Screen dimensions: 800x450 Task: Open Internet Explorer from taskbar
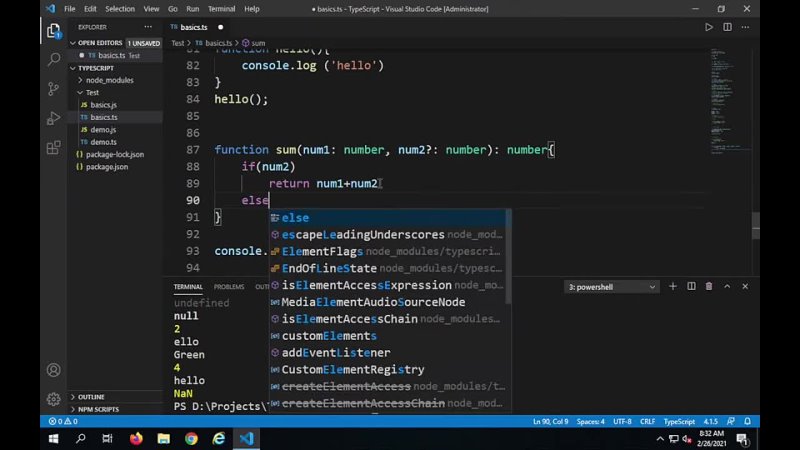pos(219,439)
